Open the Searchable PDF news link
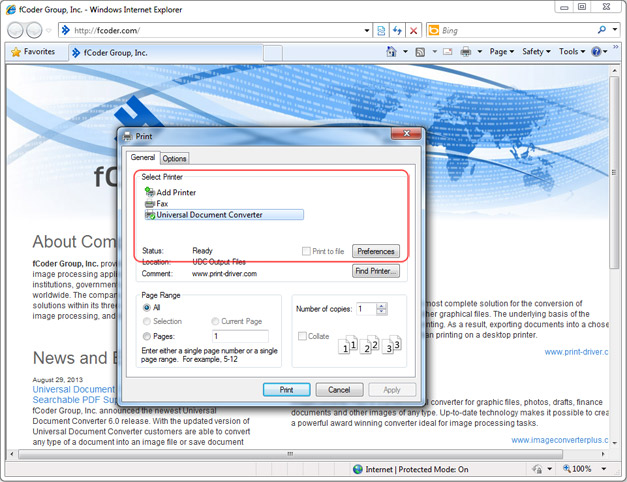 pyautogui.click(x=75, y=400)
